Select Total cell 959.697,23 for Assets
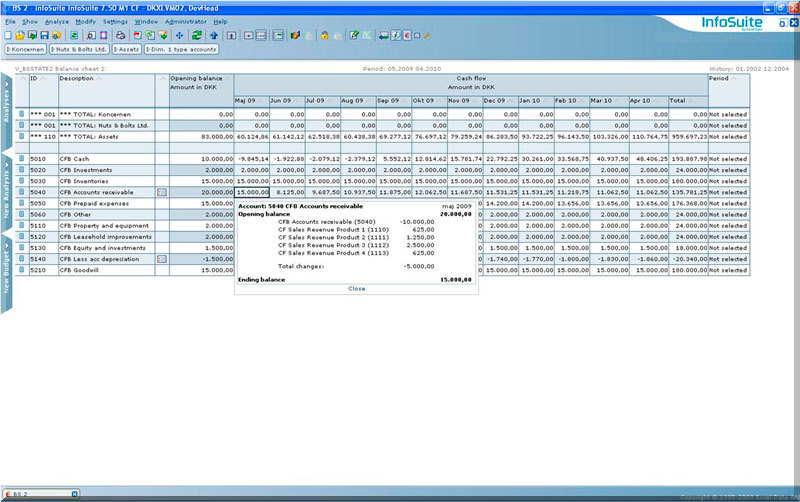This screenshot has height=502, width=800. pos(688,137)
